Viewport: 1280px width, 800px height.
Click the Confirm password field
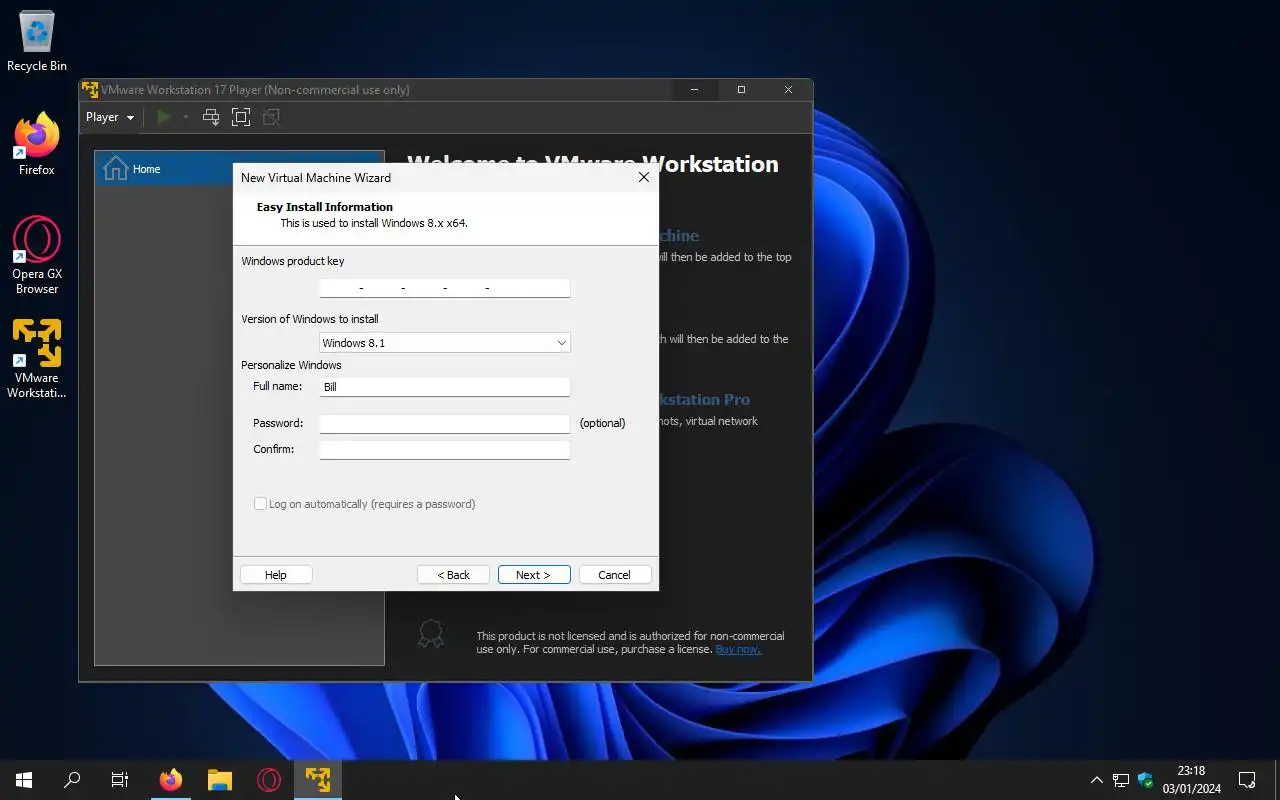tap(444, 450)
